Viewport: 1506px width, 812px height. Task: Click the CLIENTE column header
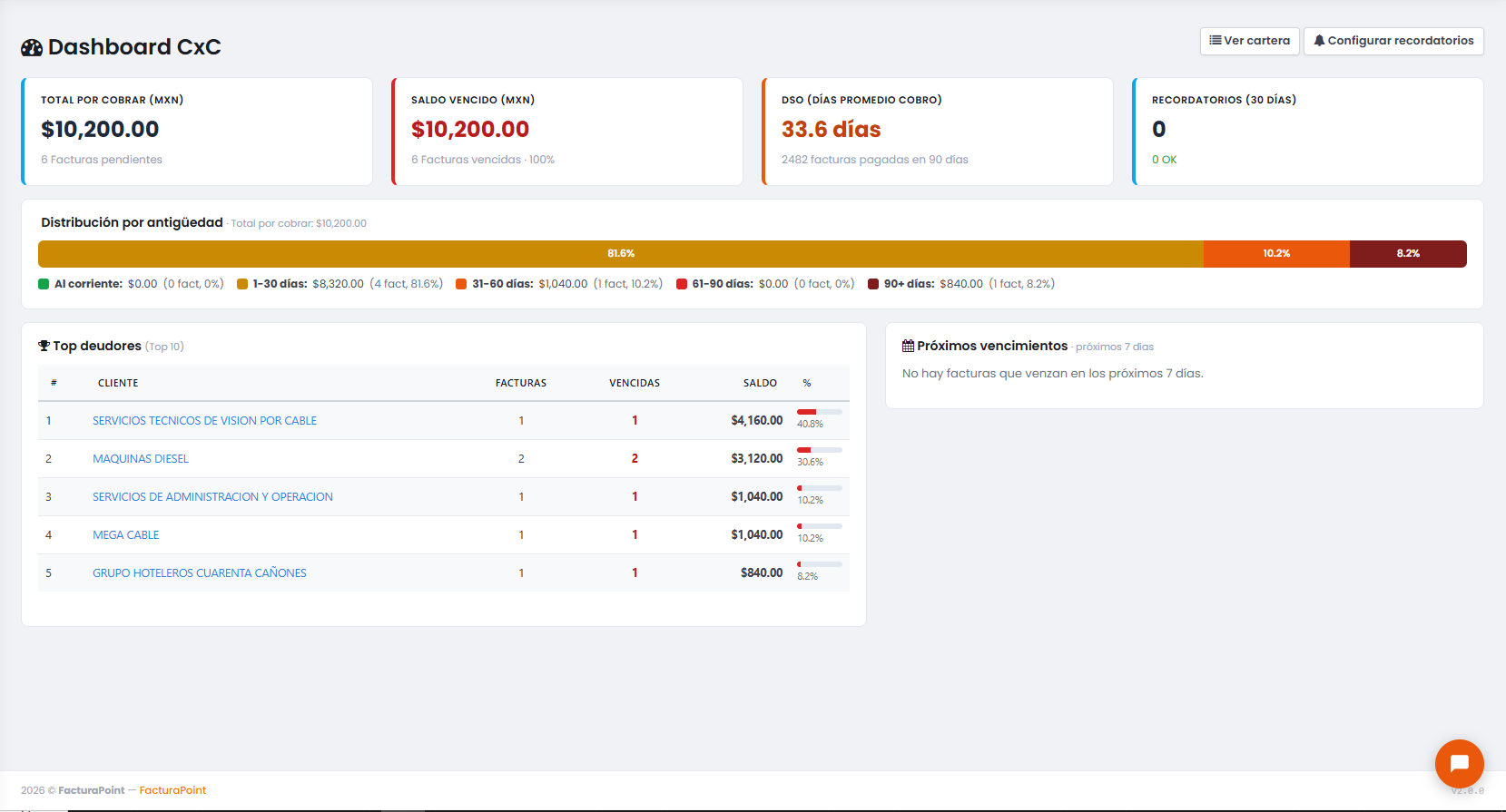(x=118, y=383)
